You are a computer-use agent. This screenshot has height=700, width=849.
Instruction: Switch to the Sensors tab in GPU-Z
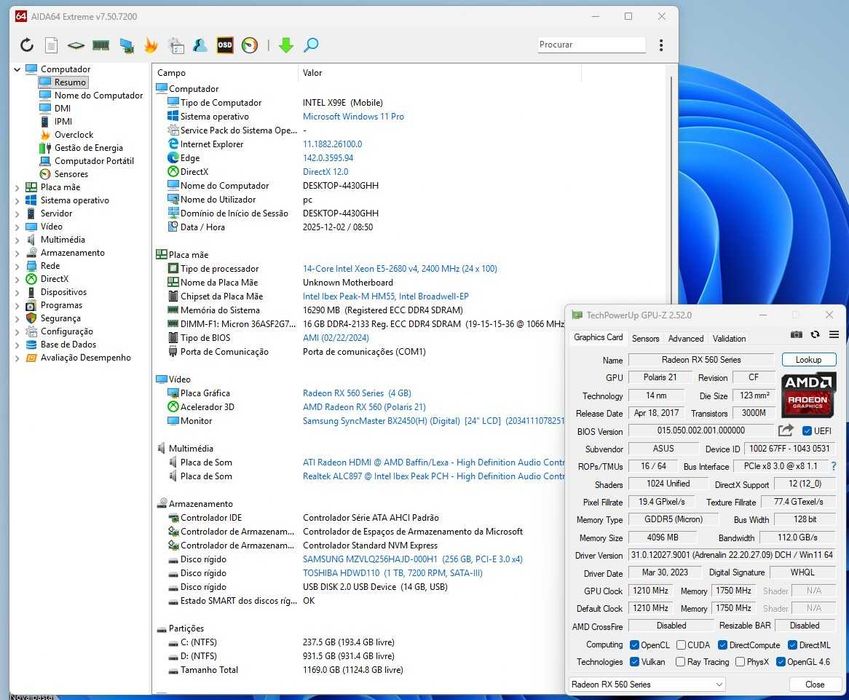[x=645, y=338]
